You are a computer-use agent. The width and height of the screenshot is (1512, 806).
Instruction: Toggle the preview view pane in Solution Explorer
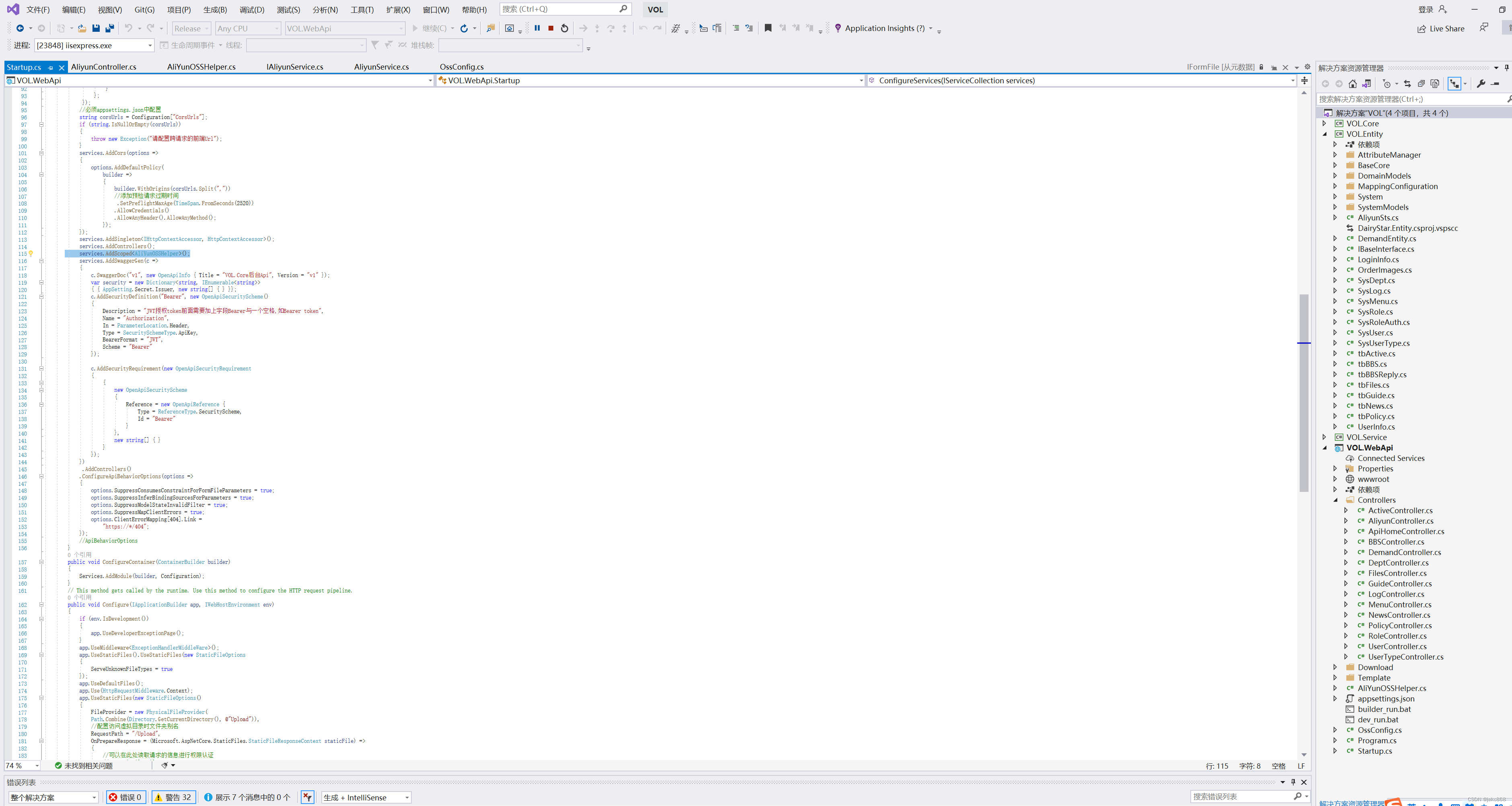click(x=1495, y=83)
